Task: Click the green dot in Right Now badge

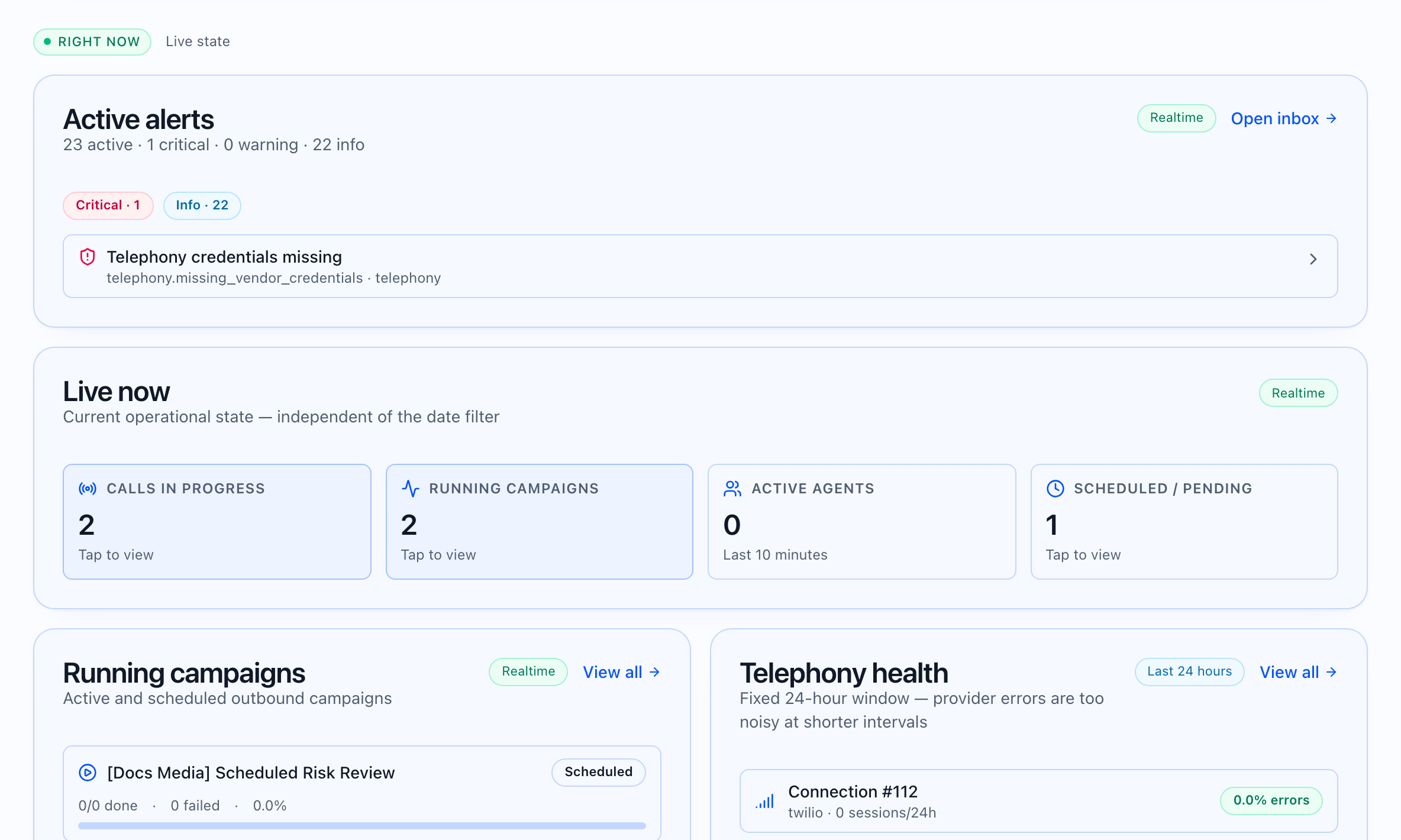Action: pos(47,41)
